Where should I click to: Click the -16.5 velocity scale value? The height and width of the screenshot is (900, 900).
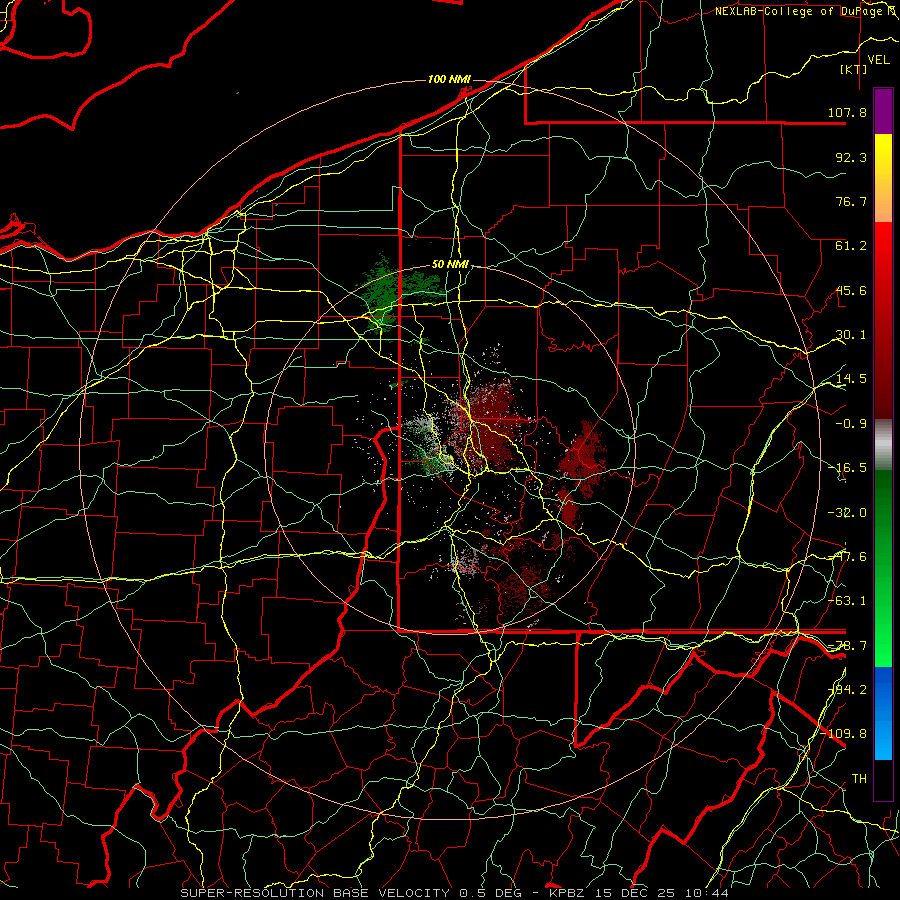pos(847,468)
